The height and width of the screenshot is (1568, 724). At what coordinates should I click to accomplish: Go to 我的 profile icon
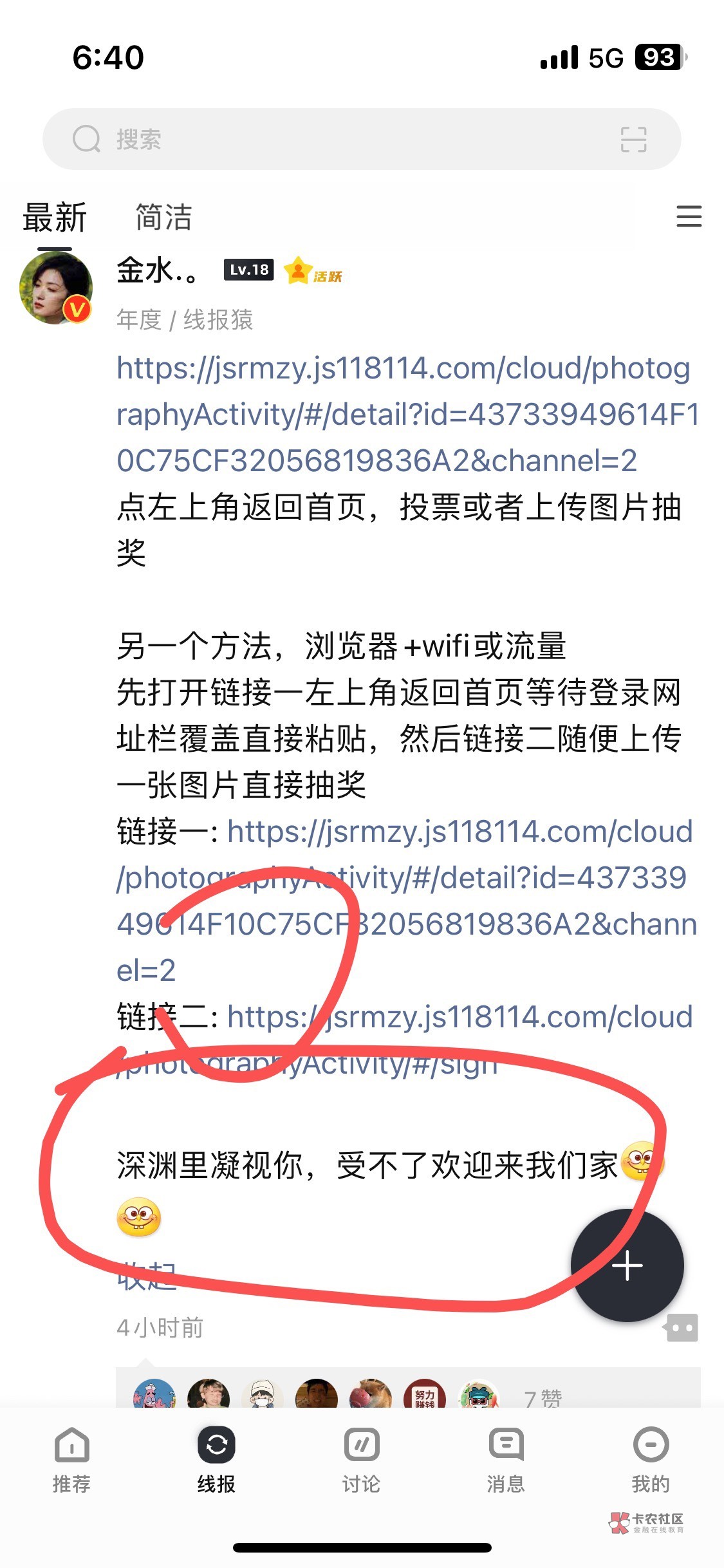(651, 1445)
